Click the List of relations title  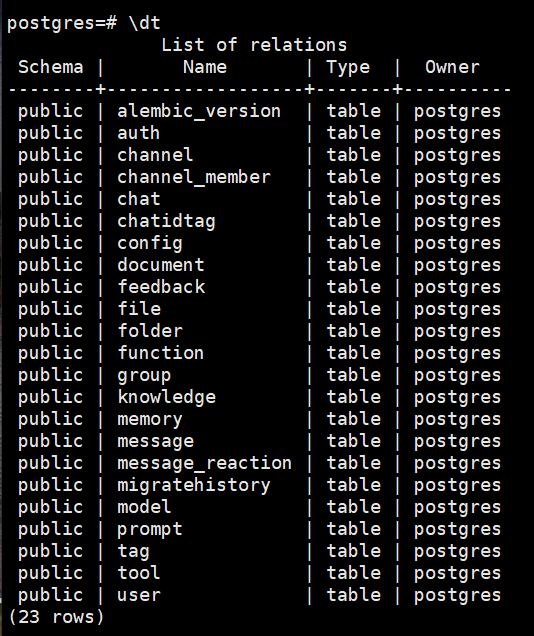click(254, 45)
